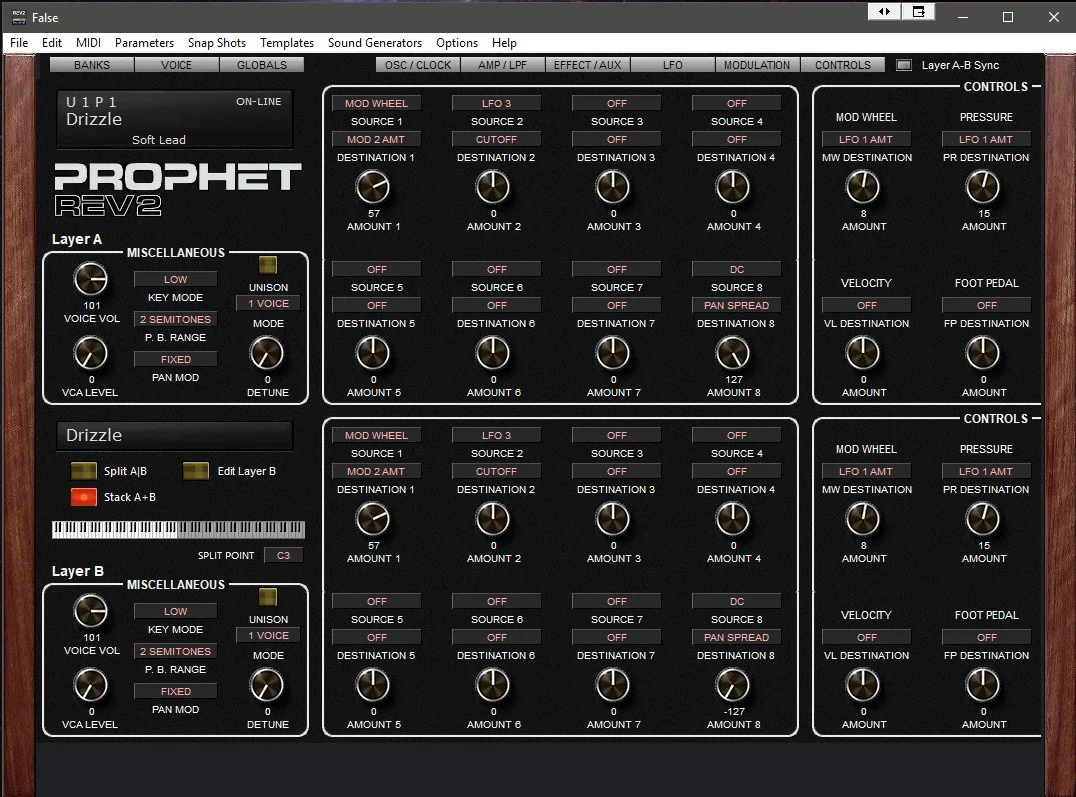Open the BANKS page
Image resolution: width=1076 pixels, height=797 pixels.
(92, 65)
